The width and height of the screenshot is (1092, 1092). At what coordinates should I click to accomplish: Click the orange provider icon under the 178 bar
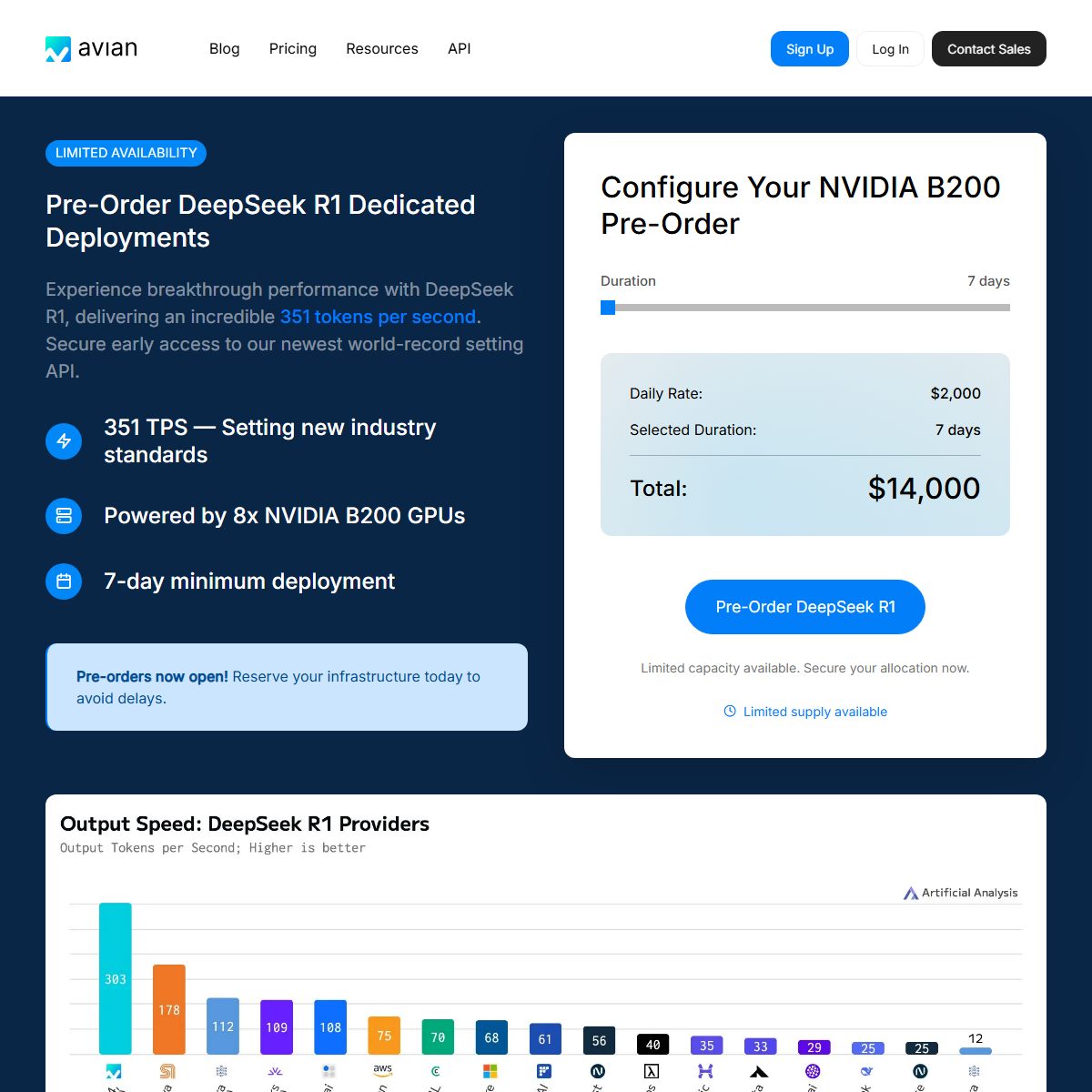tap(167, 1071)
